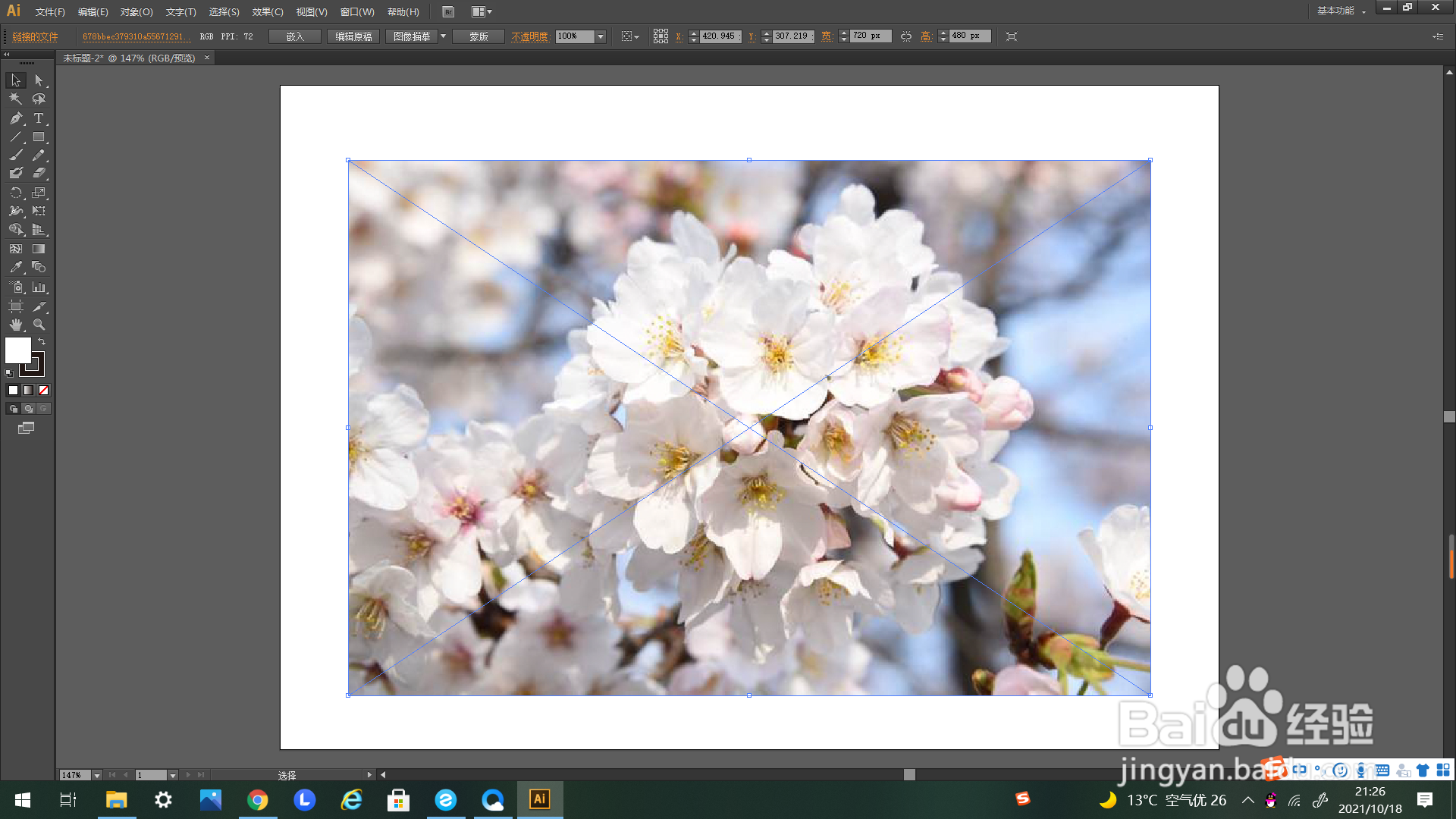Screen dimensions: 1456x819
Task: Expand the opacity 100% dropdown
Action: 601,36
